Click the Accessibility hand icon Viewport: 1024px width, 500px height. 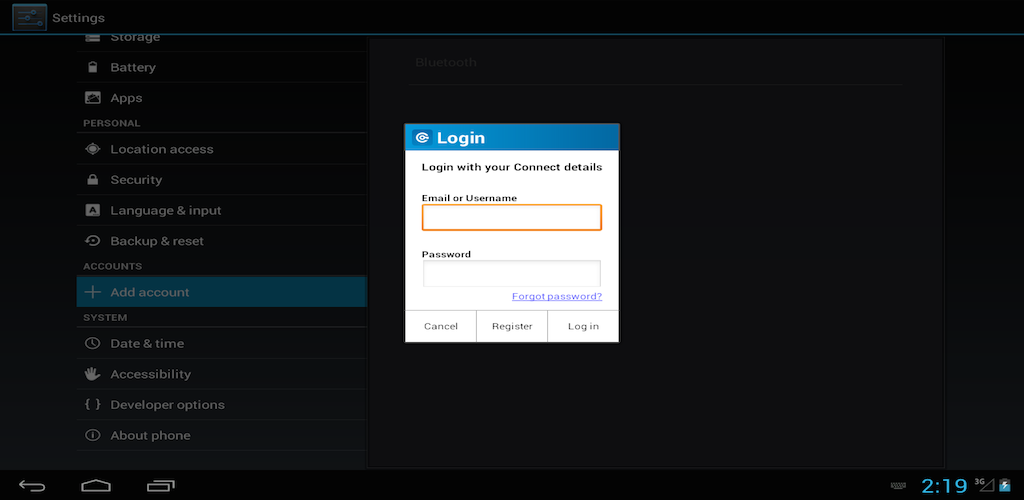tap(93, 374)
